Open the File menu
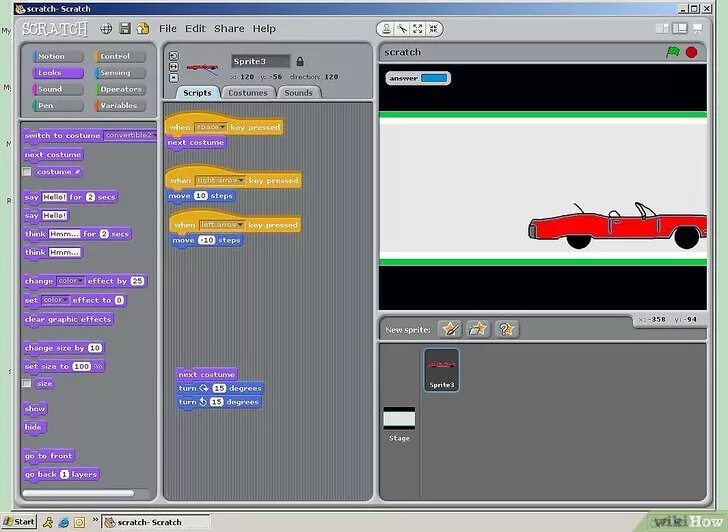The height and width of the screenshot is (532, 728). click(x=168, y=29)
